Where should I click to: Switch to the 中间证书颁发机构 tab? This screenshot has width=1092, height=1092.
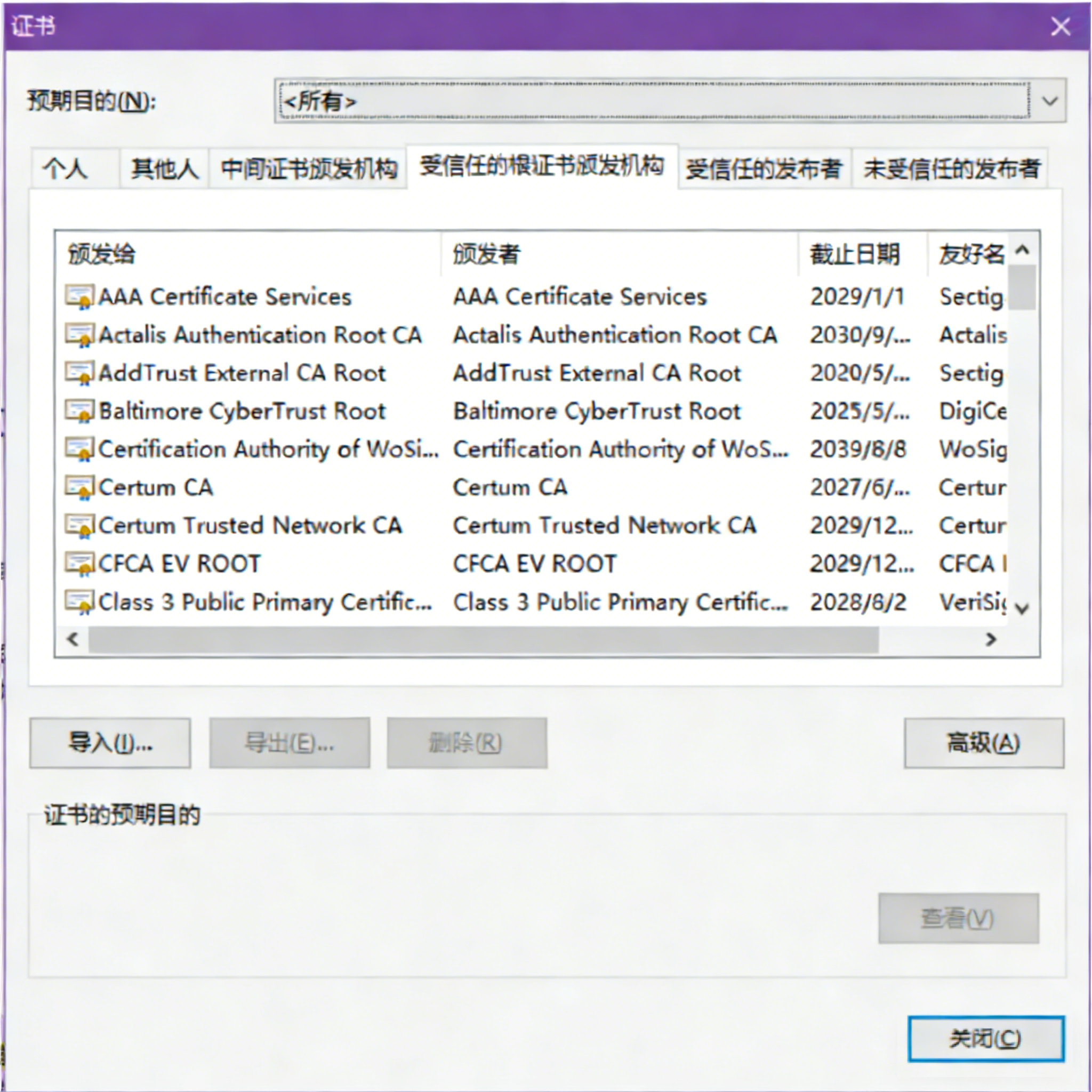(x=309, y=168)
